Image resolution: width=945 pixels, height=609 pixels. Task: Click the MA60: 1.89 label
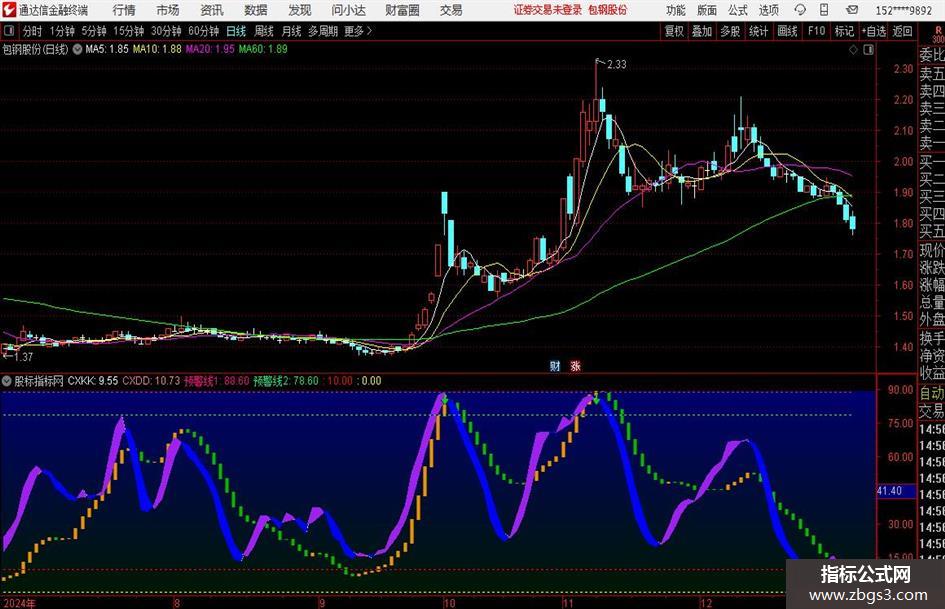[x=263, y=49]
